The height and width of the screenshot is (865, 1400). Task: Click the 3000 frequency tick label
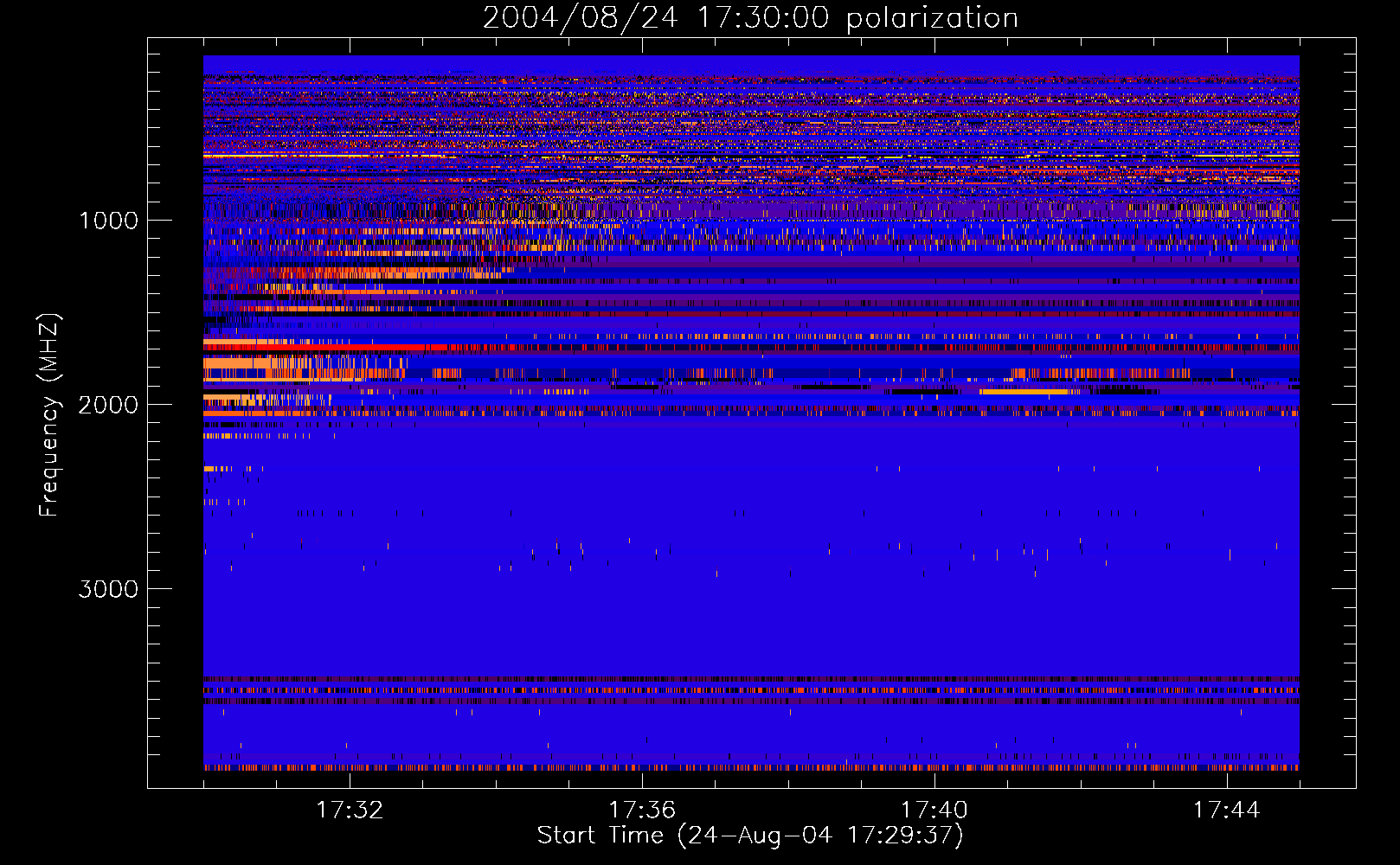108,589
